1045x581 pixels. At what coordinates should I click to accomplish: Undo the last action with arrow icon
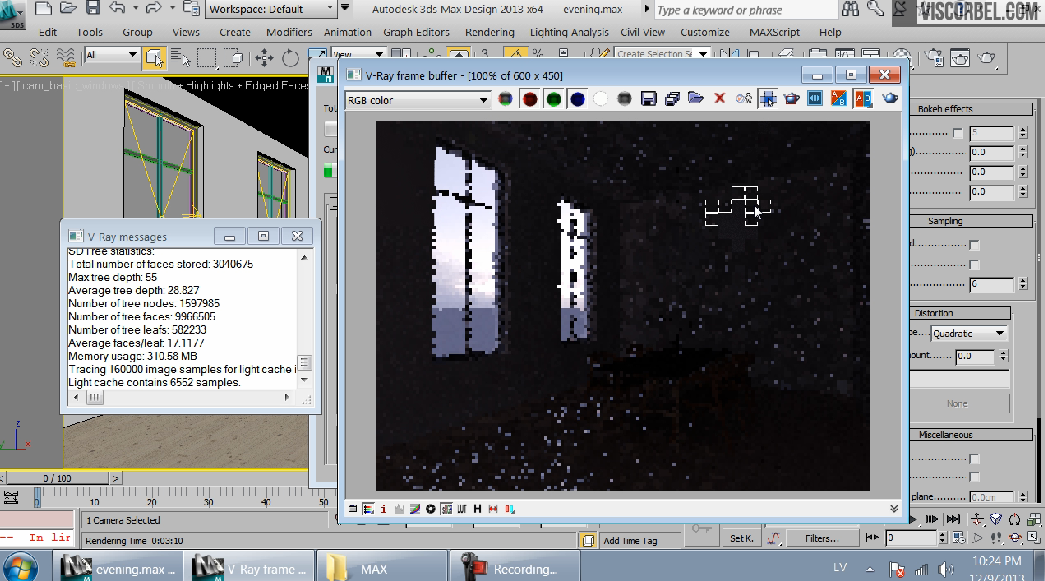tap(117, 9)
